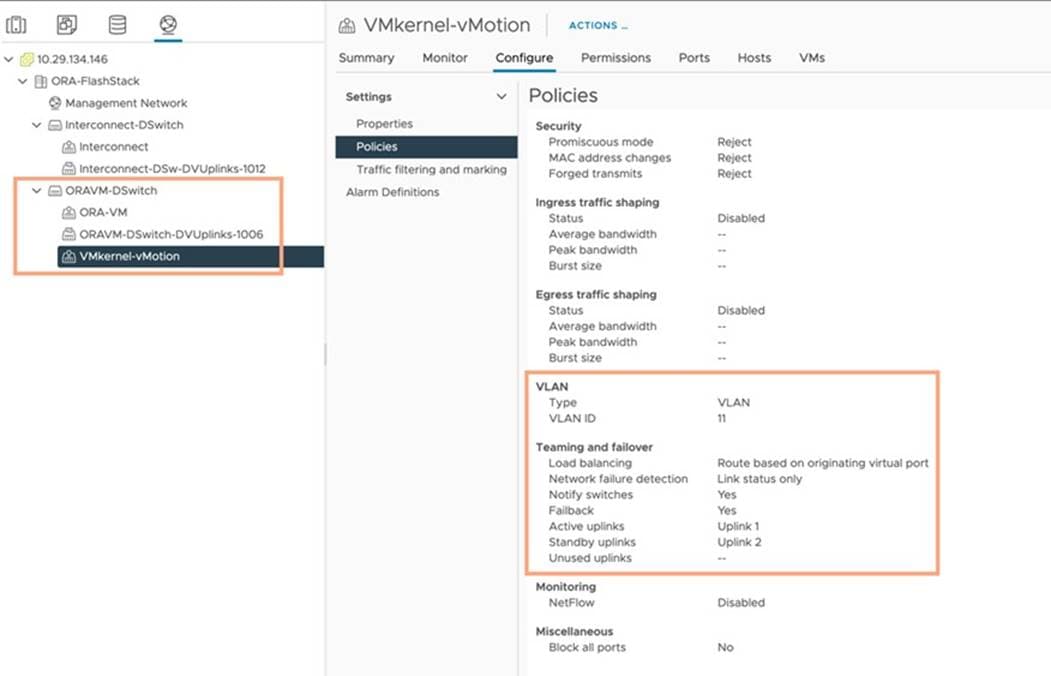Screen dimensions: 1051x676
Task: Click the 'Link status only' value
Action: pos(759,479)
